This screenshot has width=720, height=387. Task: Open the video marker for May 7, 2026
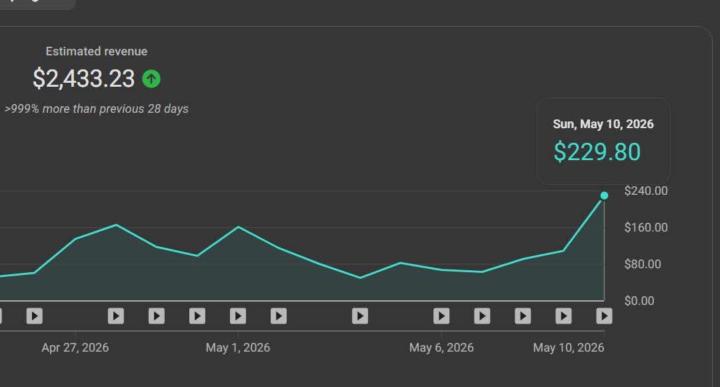[x=482, y=316]
